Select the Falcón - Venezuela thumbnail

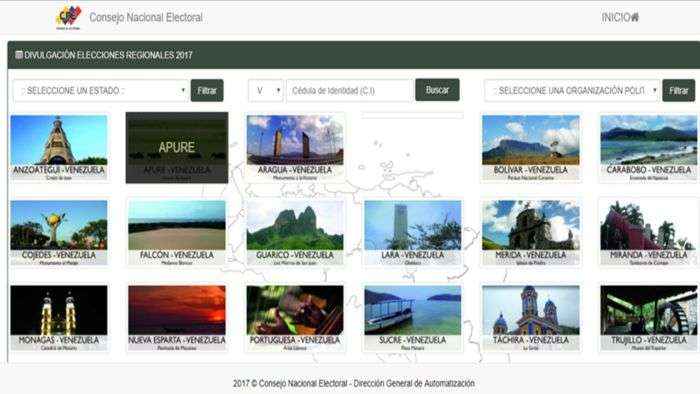coord(177,232)
